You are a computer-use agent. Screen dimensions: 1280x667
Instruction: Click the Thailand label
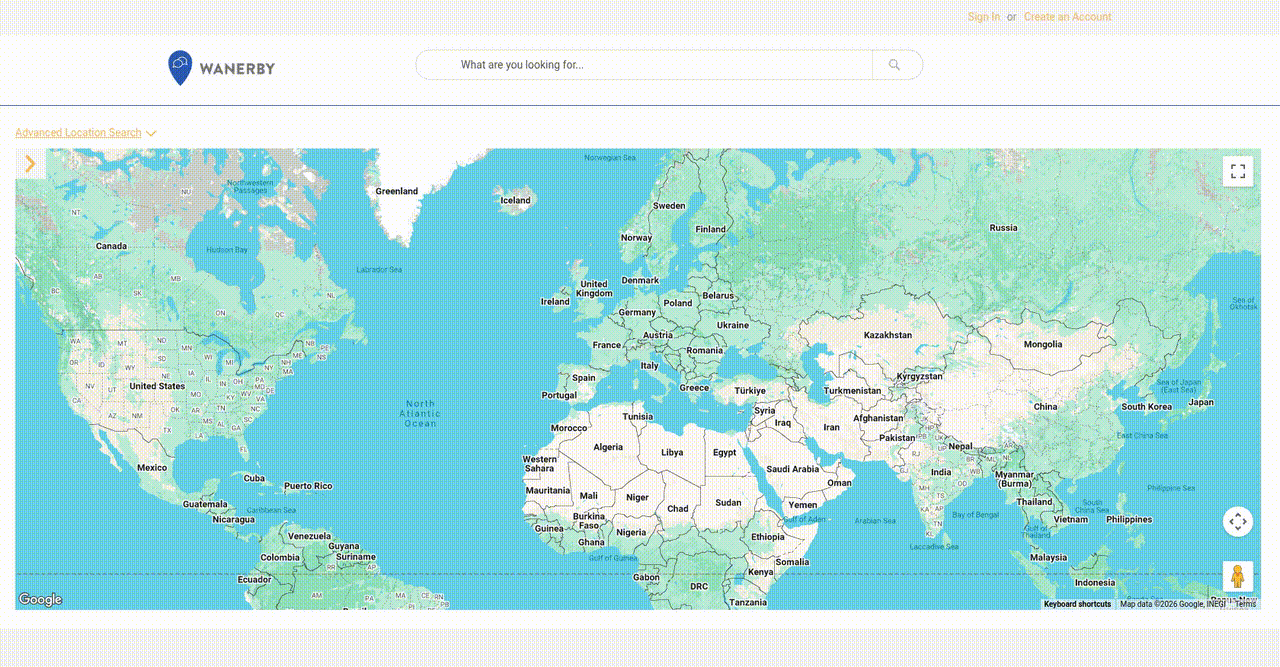pyautogui.click(x=1035, y=502)
